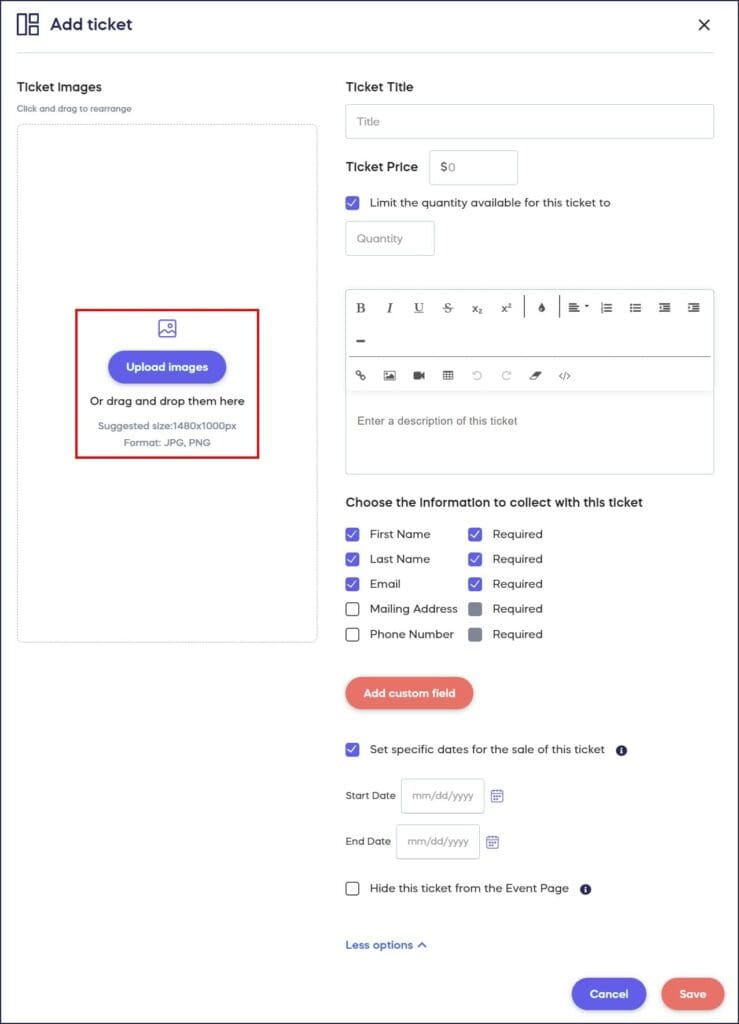
Task: Click the clear formatting eraser icon
Action: click(535, 376)
